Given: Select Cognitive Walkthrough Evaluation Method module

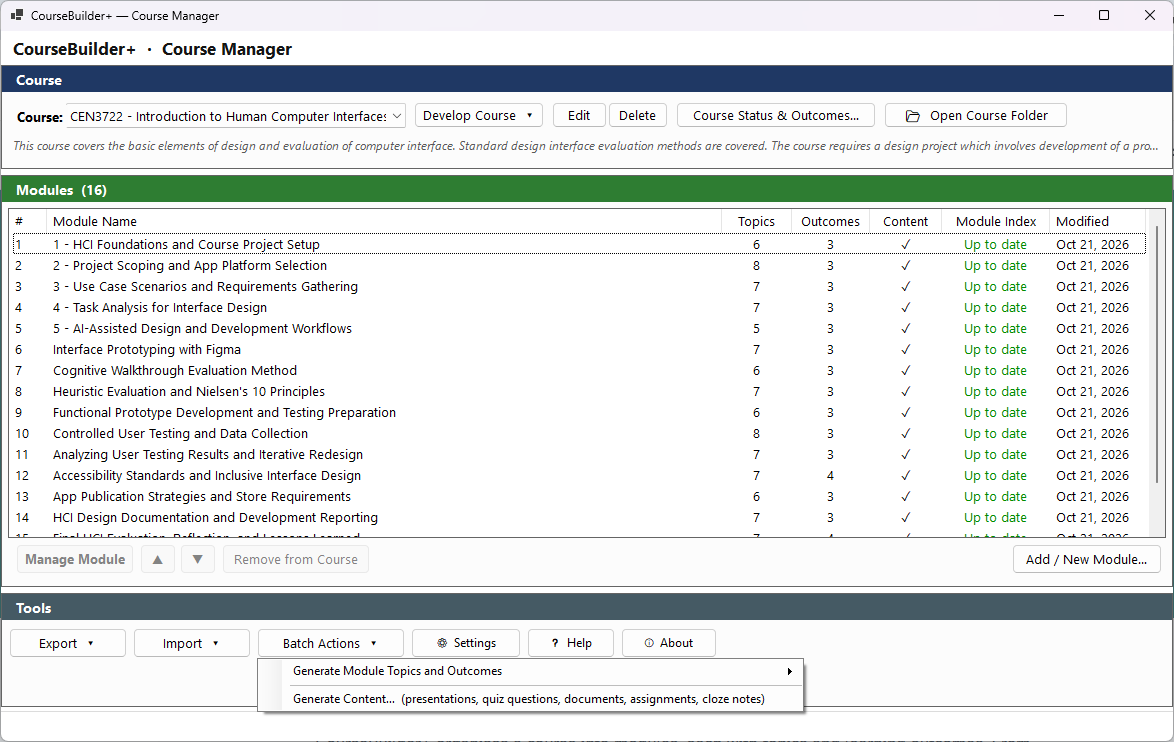Looking at the screenshot, I should pyautogui.click(x=579, y=370).
